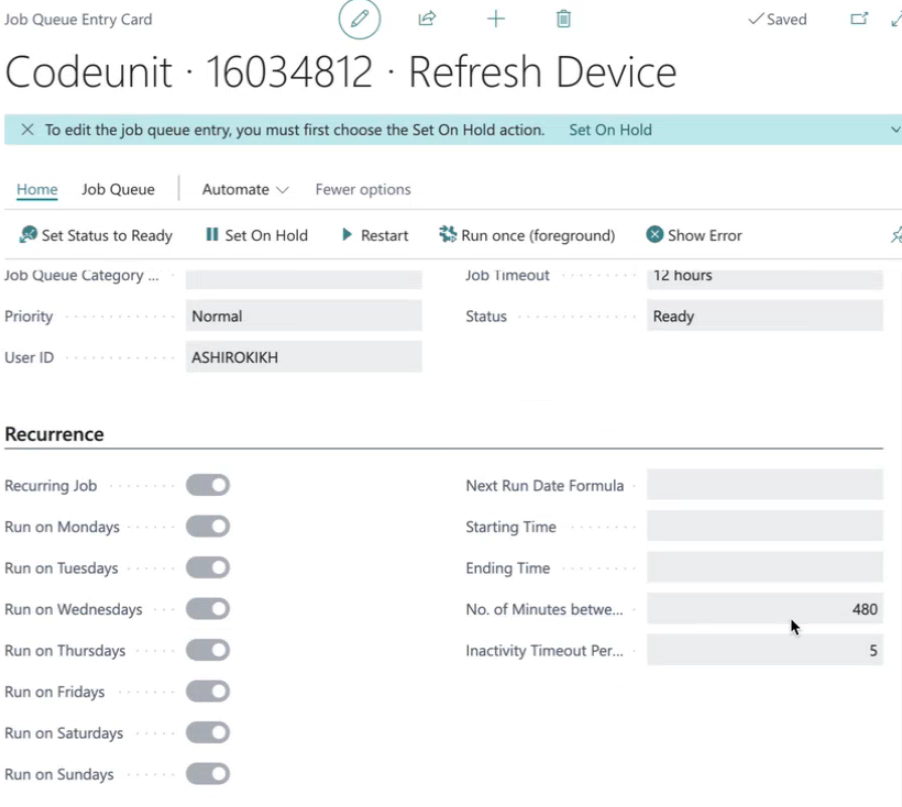Click the pencil edit icon
This screenshot has width=902, height=807.
click(360, 19)
